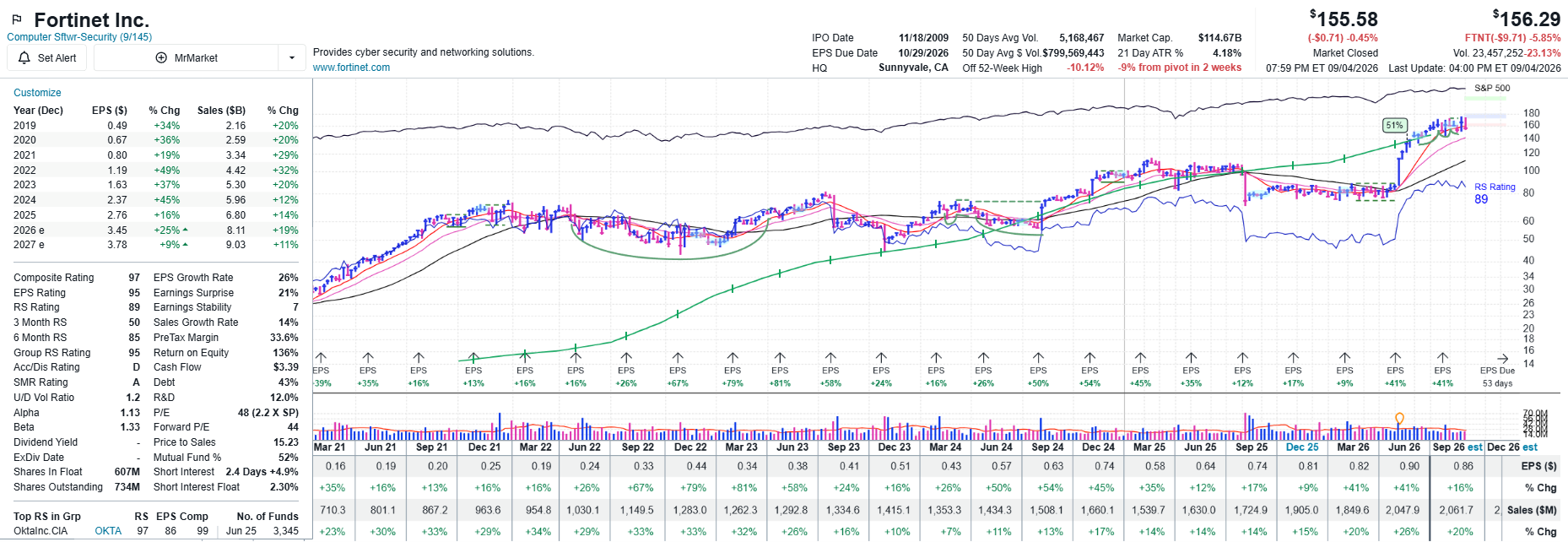Click the EPS arrow marked +67%

point(678,358)
